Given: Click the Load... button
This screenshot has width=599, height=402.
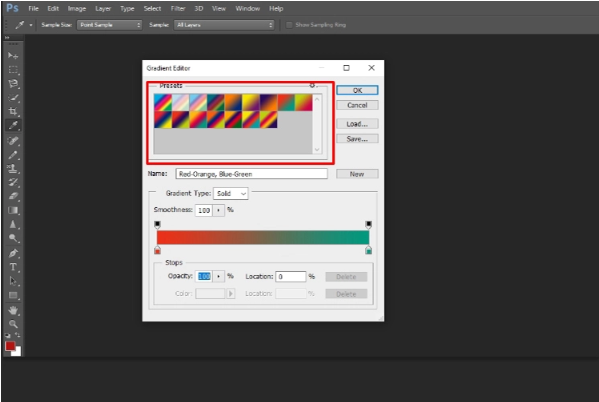Looking at the screenshot, I should (x=357, y=124).
